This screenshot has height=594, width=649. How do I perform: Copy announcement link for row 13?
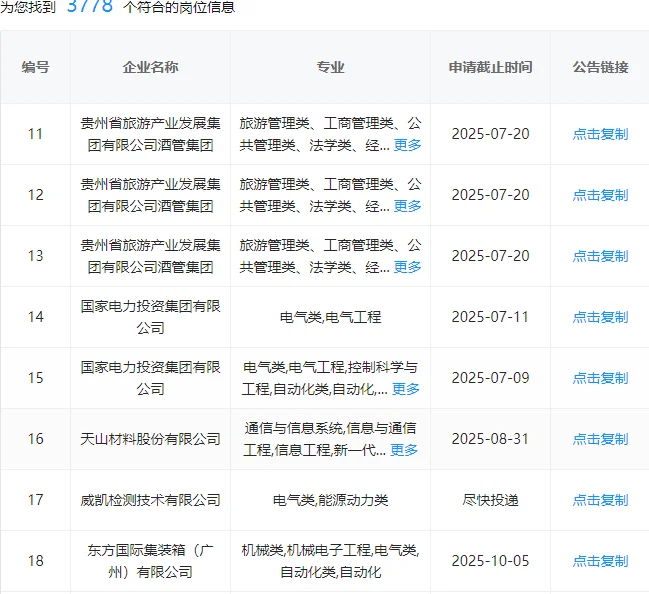tap(600, 256)
